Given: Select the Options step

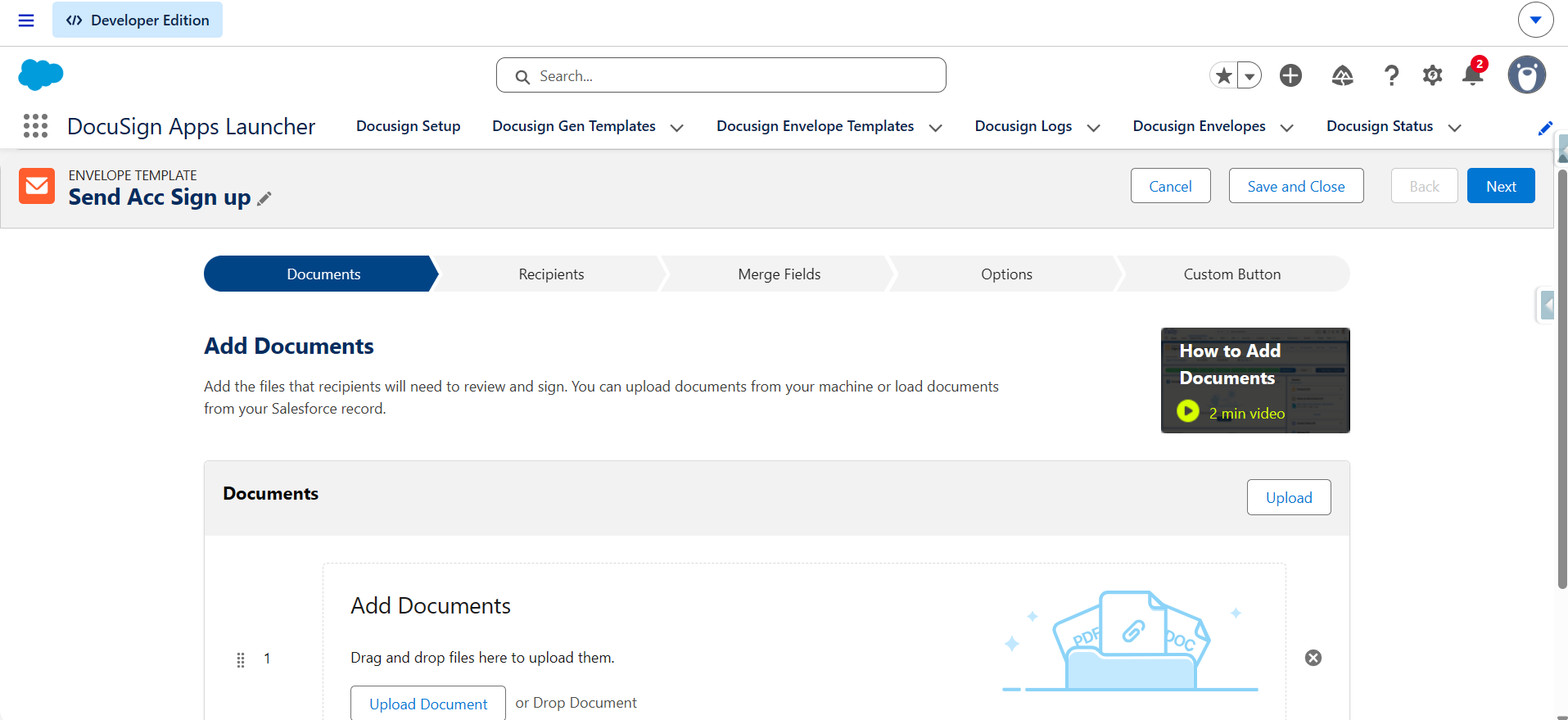Looking at the screenshot, I should tap(1006, 274).
